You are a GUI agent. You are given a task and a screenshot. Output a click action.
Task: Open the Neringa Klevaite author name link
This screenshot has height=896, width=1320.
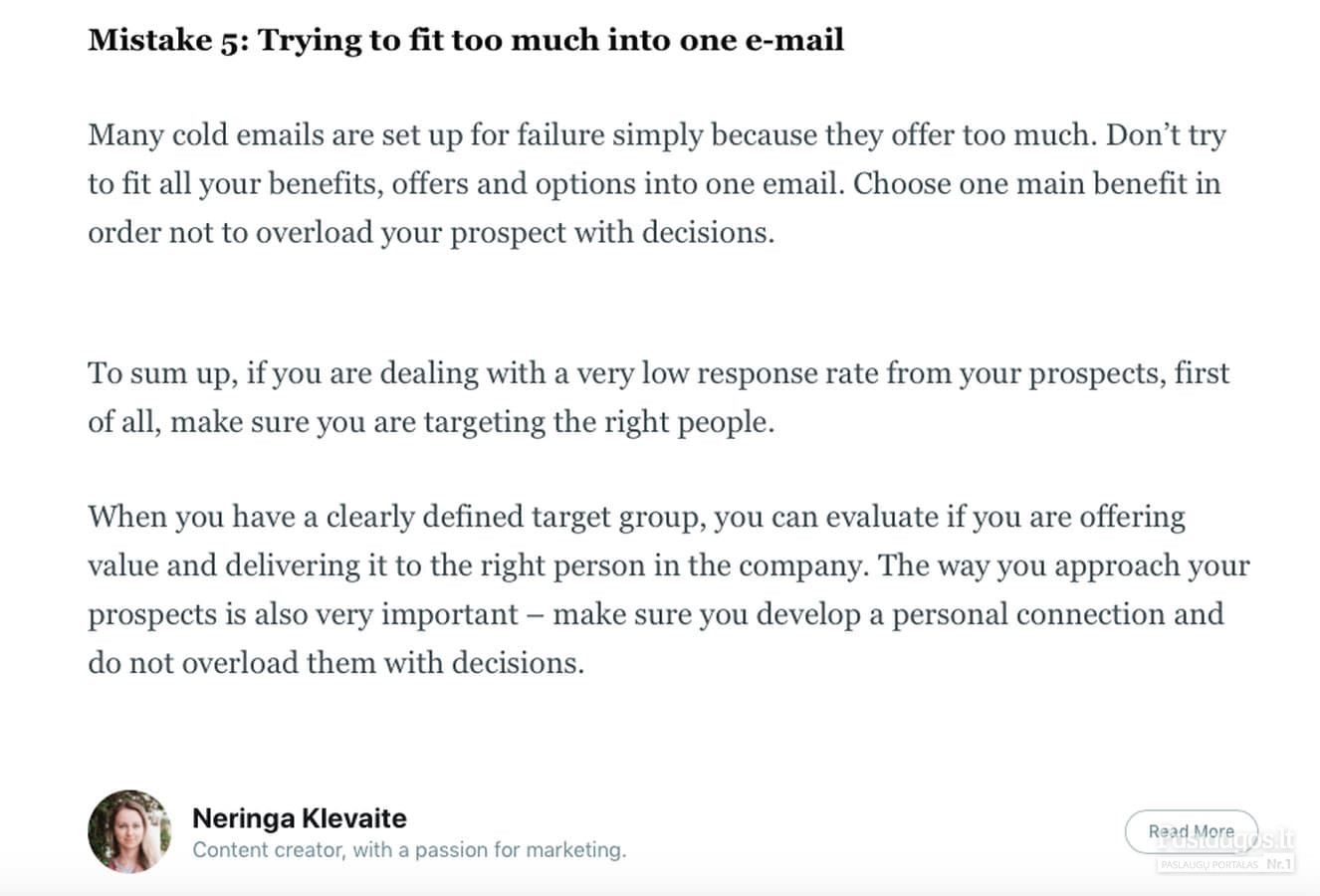[x=300, y=818]
